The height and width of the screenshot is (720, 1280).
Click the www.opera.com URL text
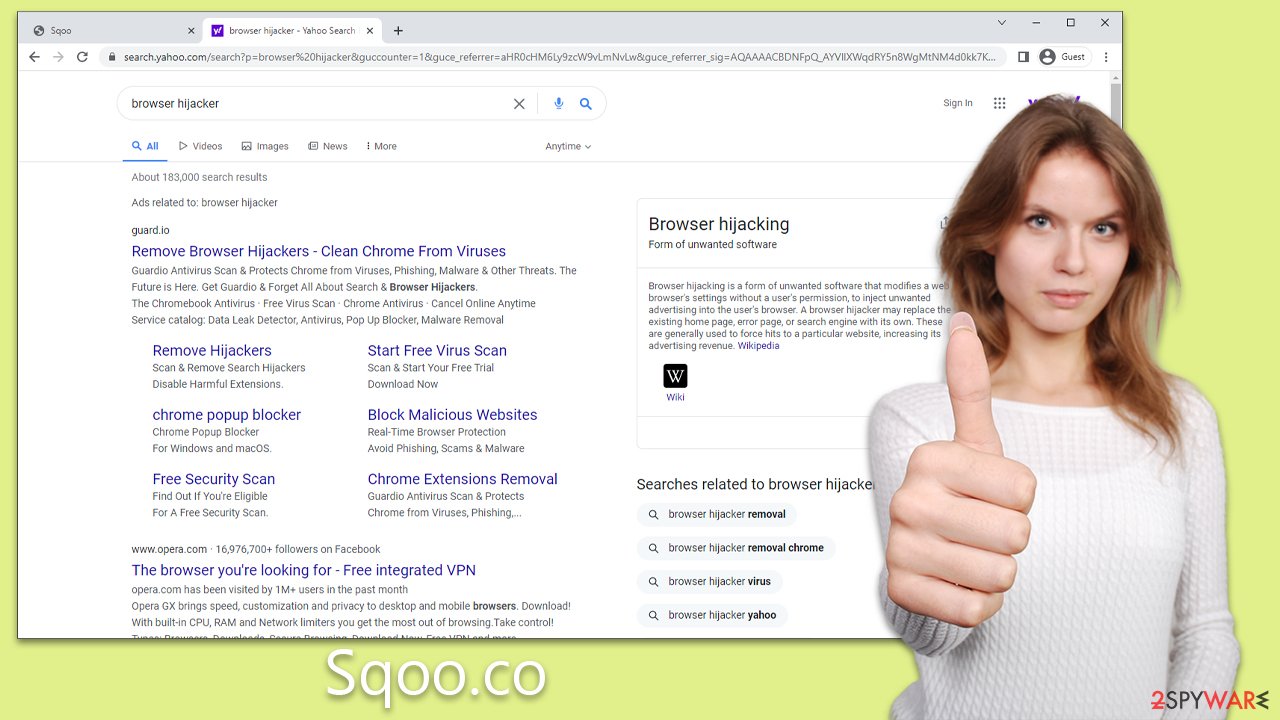pos(169,549)
